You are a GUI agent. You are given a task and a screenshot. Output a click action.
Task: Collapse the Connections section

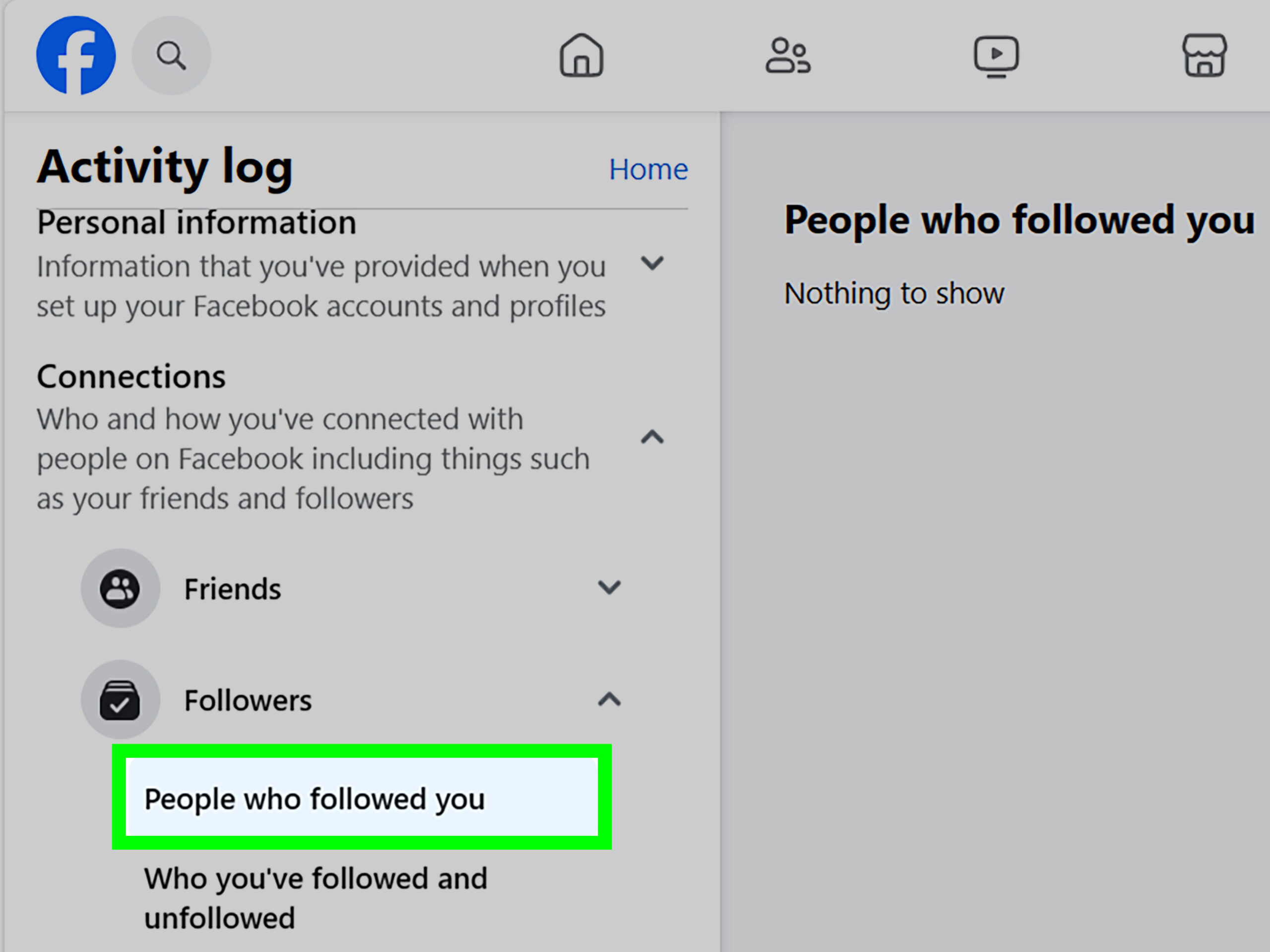click(x=652, y=438)
